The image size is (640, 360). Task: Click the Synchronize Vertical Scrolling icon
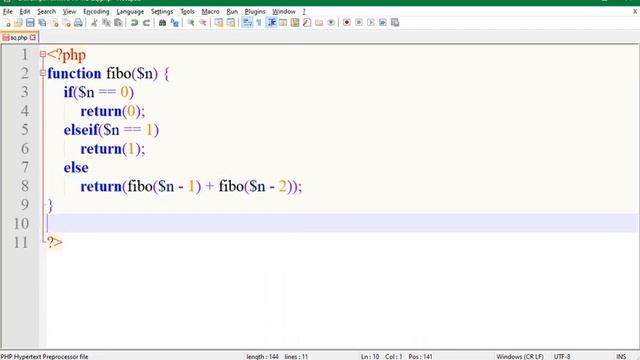pyautogui.click(x=219, y=23)
